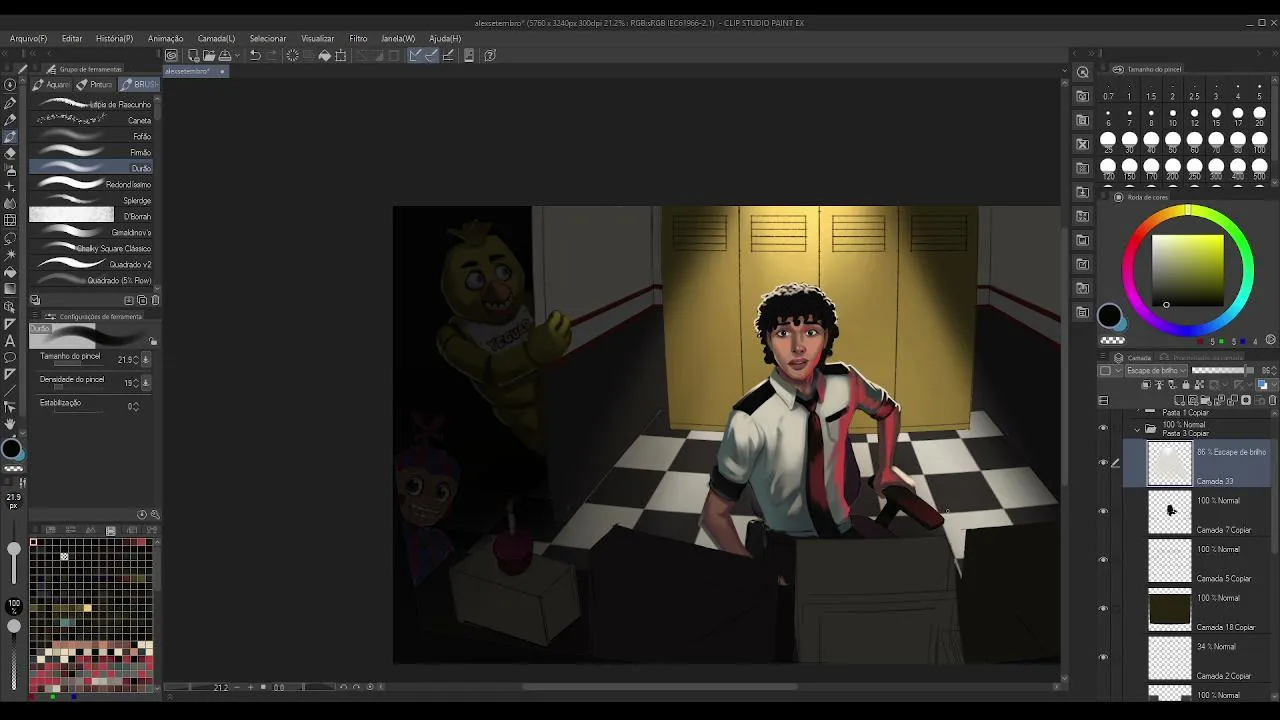Open the blending mode dropdown Escape de brilho
This screenshot has height=720, width=1280.
tap(1155, 371)
